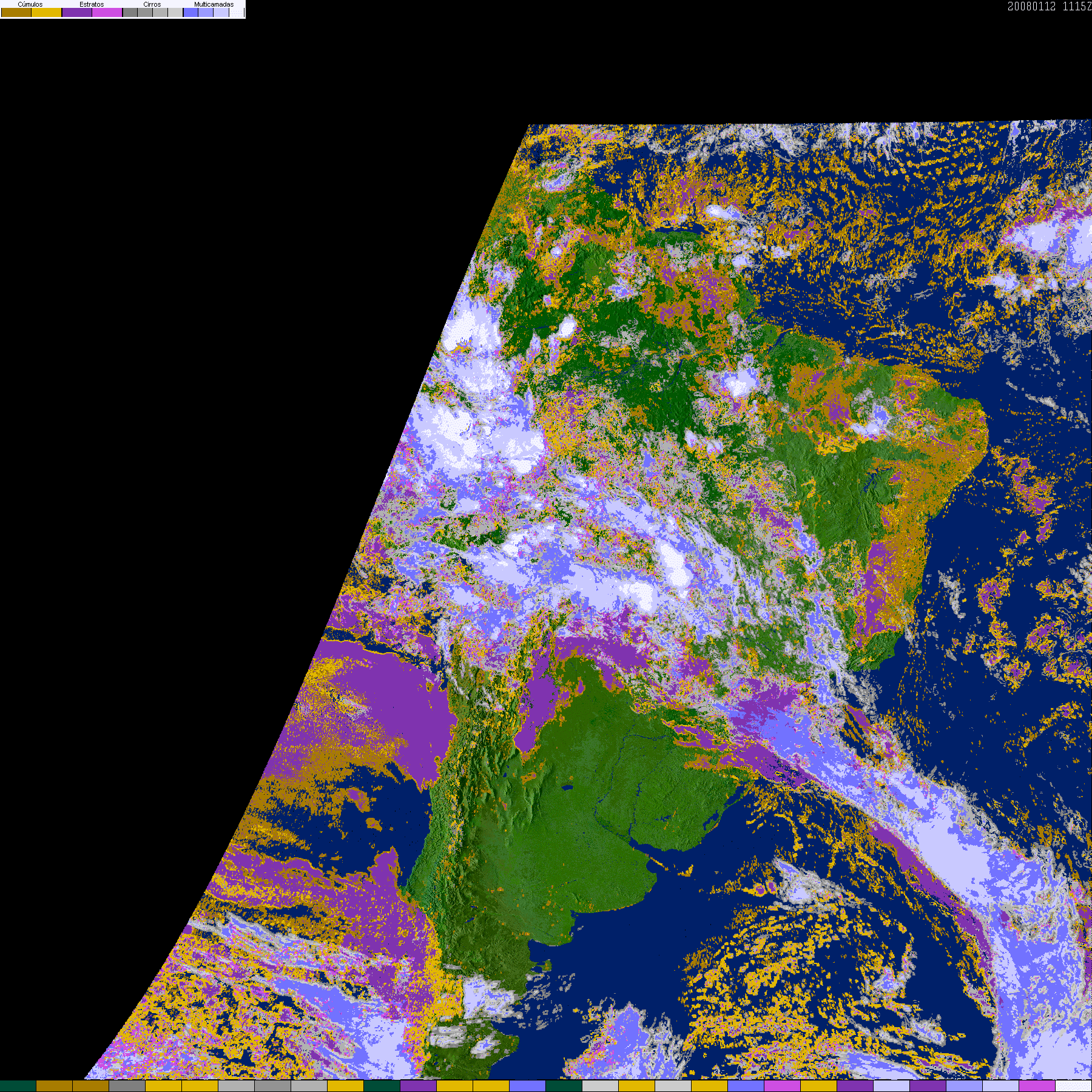The height and width of the screenshot is (1092, 1092).
Task: Click rightmost white dotted swatch in bottom strip
Action: [x=1074, y=1086]
